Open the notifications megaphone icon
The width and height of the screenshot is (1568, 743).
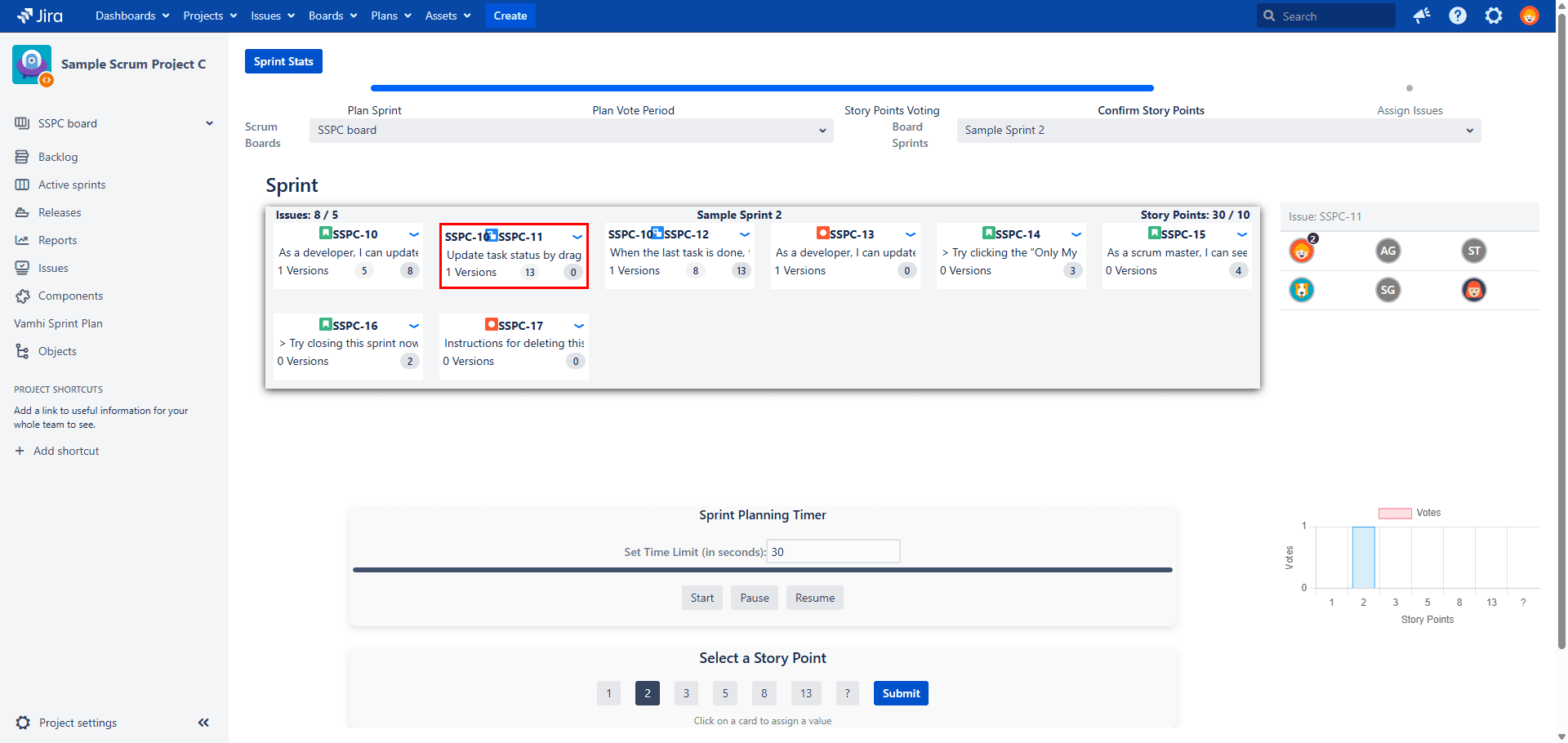1422,16
